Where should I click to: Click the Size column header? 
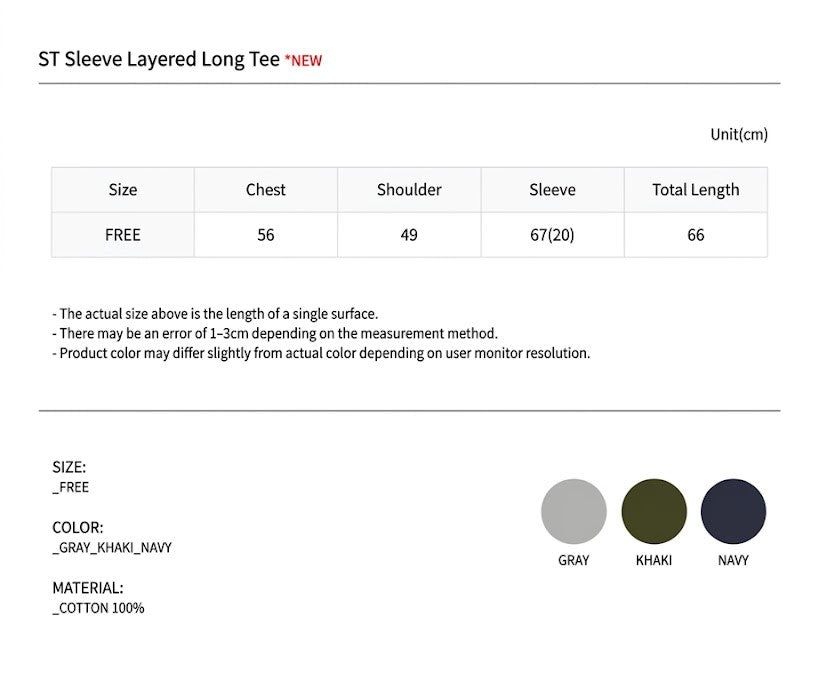point(123,190)
